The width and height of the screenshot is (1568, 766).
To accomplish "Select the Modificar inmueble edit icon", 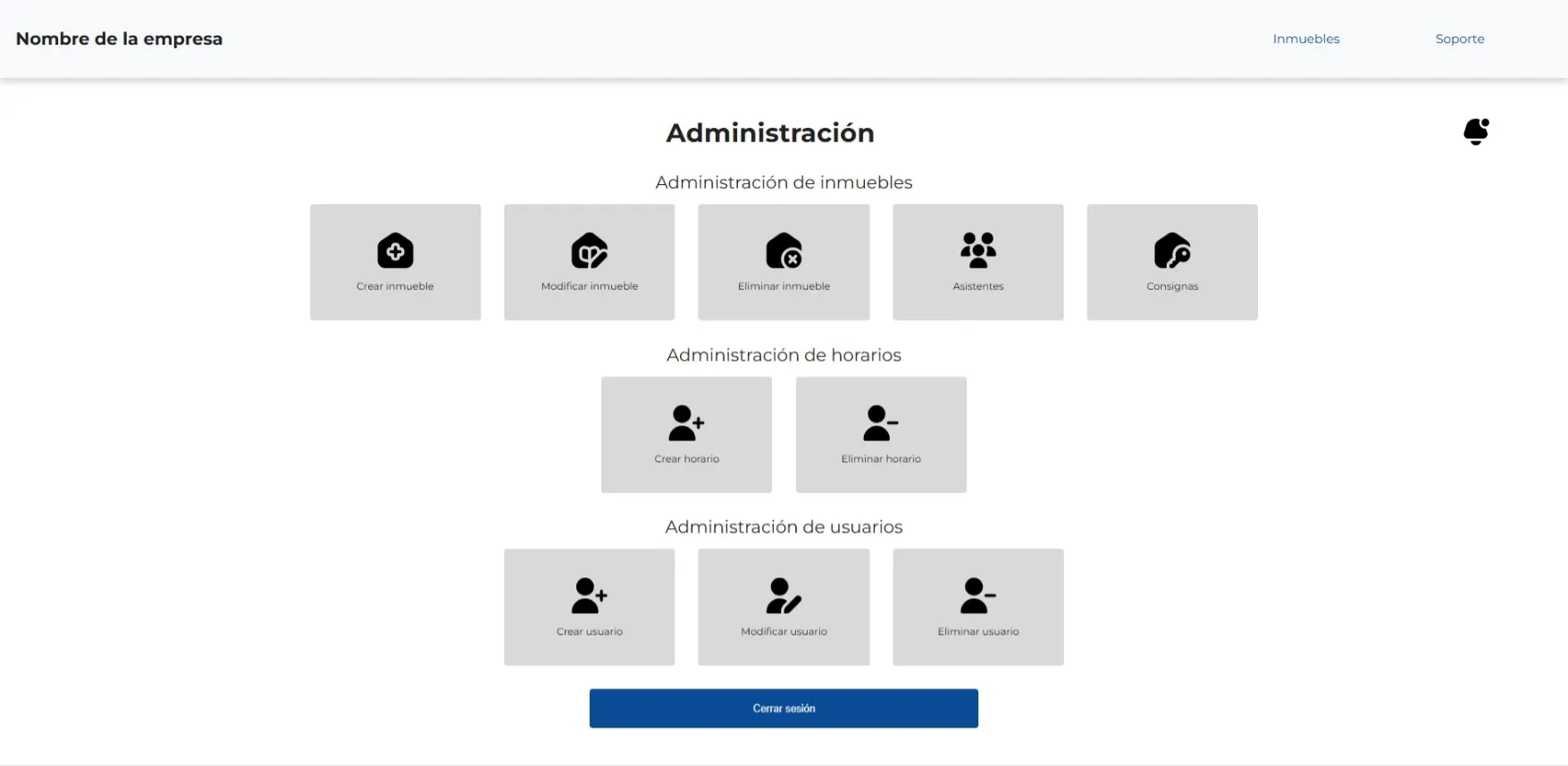I will (x=589, y=251).
